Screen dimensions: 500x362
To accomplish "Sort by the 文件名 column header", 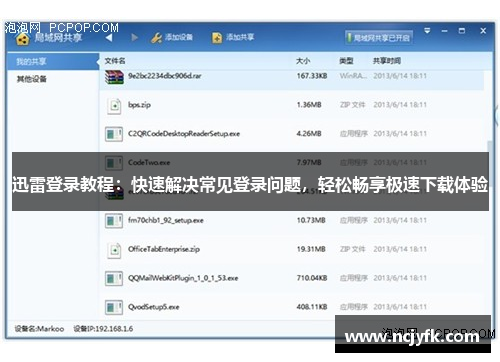I will click(115, 61).
